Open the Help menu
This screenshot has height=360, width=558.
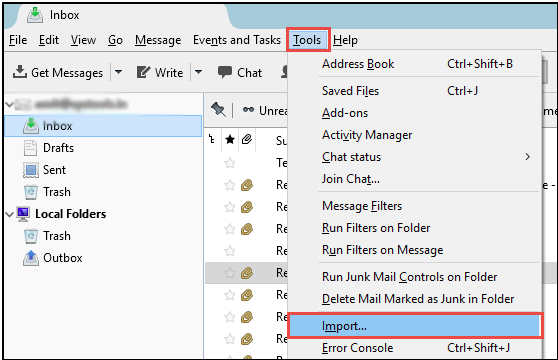[345, 40]
